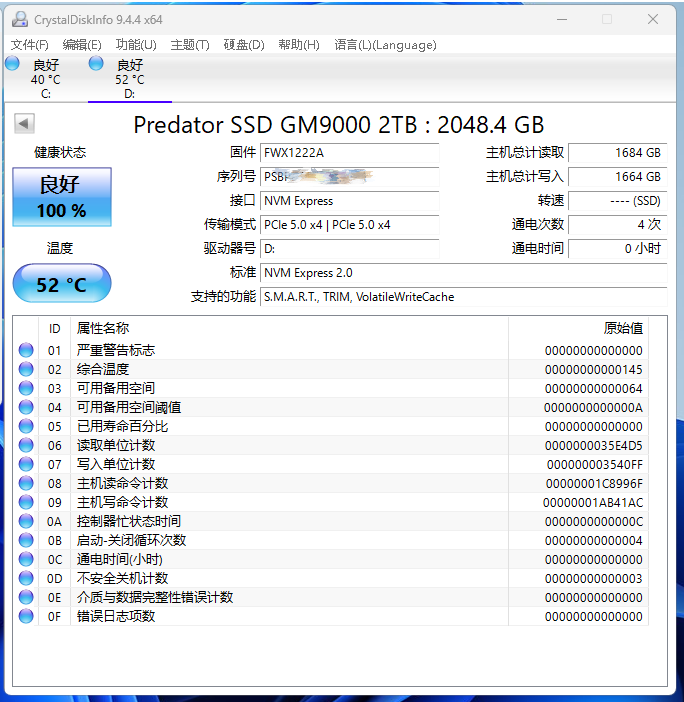Select the 严重警告标志 attribute row

coord(331,350)
